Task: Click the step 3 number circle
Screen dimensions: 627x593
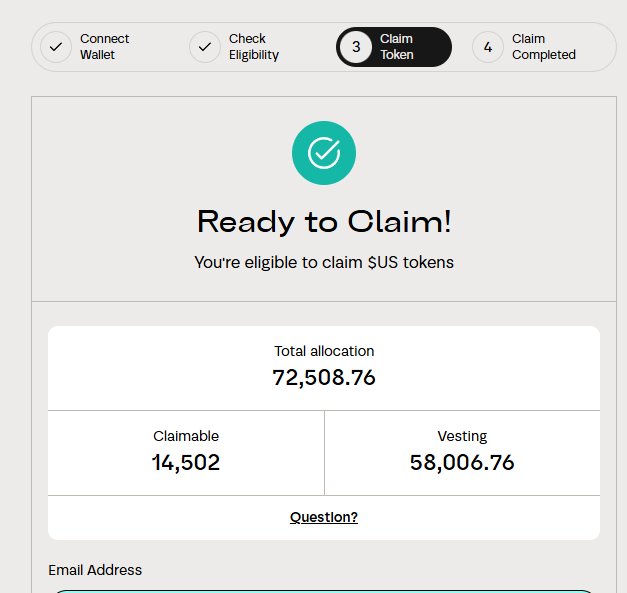Action: (356, 47)
